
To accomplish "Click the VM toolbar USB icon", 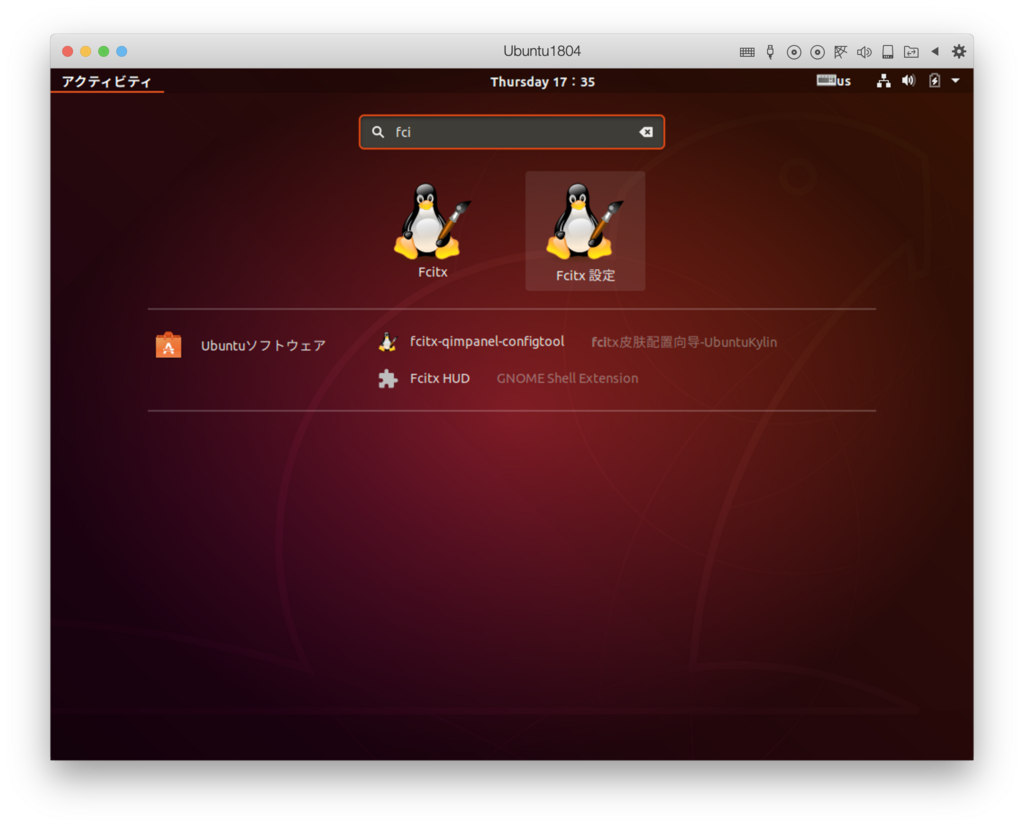I will (771, 52).
